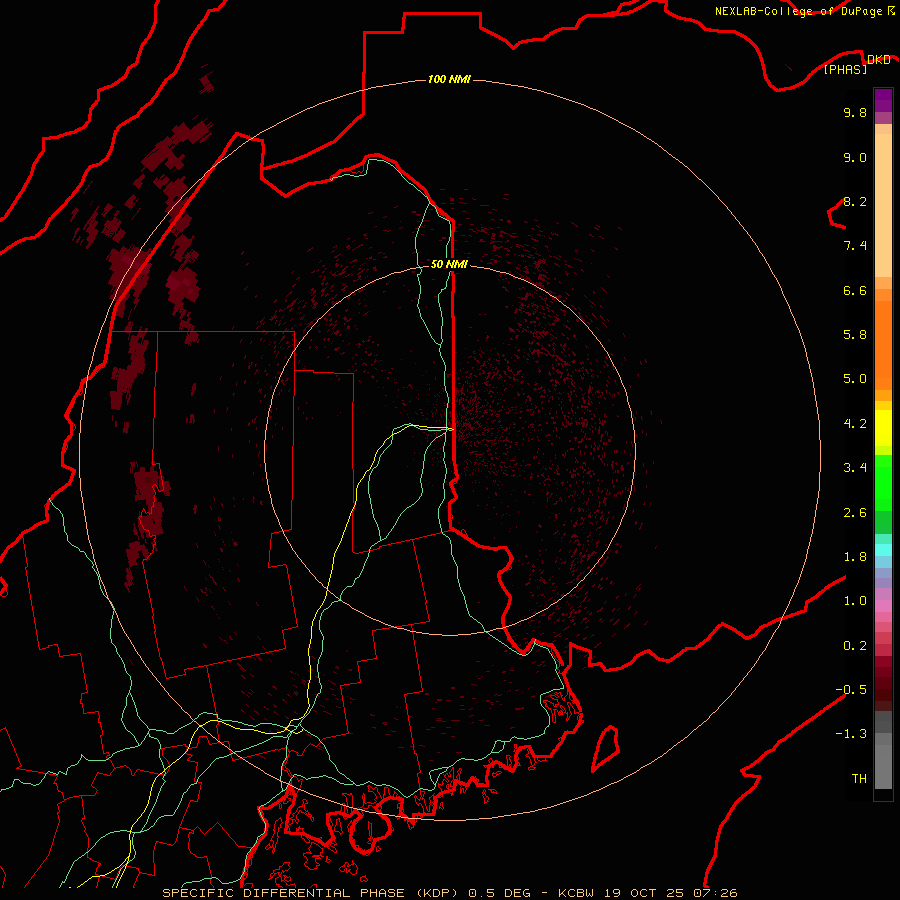Click the 8.2 scale value
Screen dimensions: 900x900
click(x=855, y=201)
